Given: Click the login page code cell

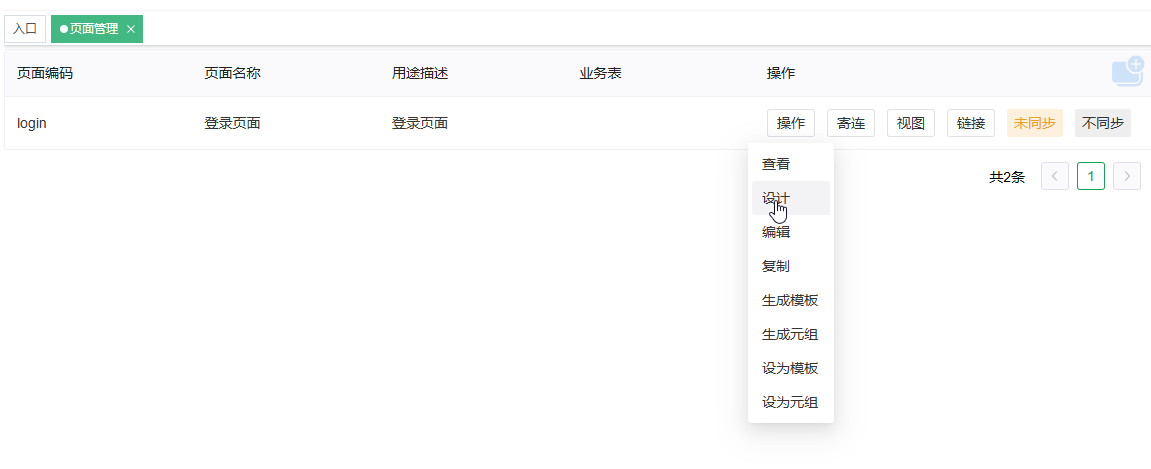Looking at the screenshot, I should (x=32, y=123).
